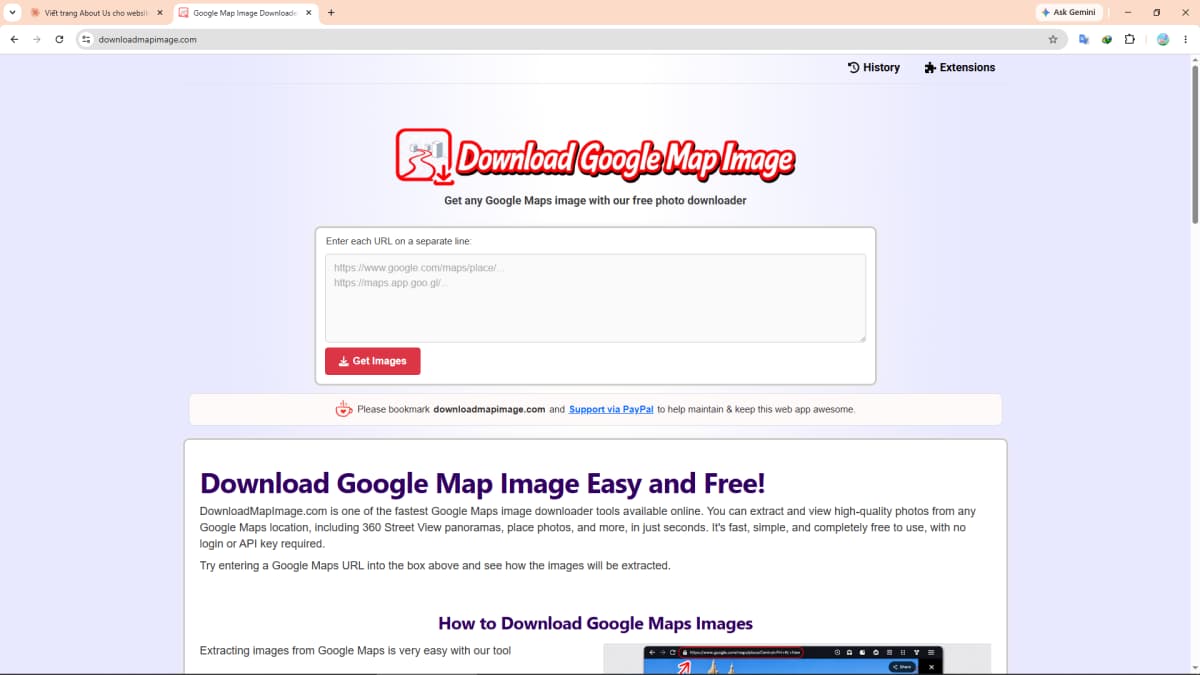The width and height of the screenshot is (1200, 675).
Task: Minimize the Chrome window
Action: coord(1127,12)
